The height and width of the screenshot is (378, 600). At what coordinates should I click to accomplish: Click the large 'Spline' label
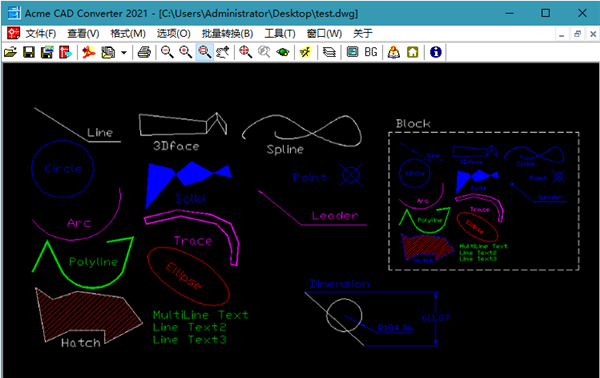(285, 149)
